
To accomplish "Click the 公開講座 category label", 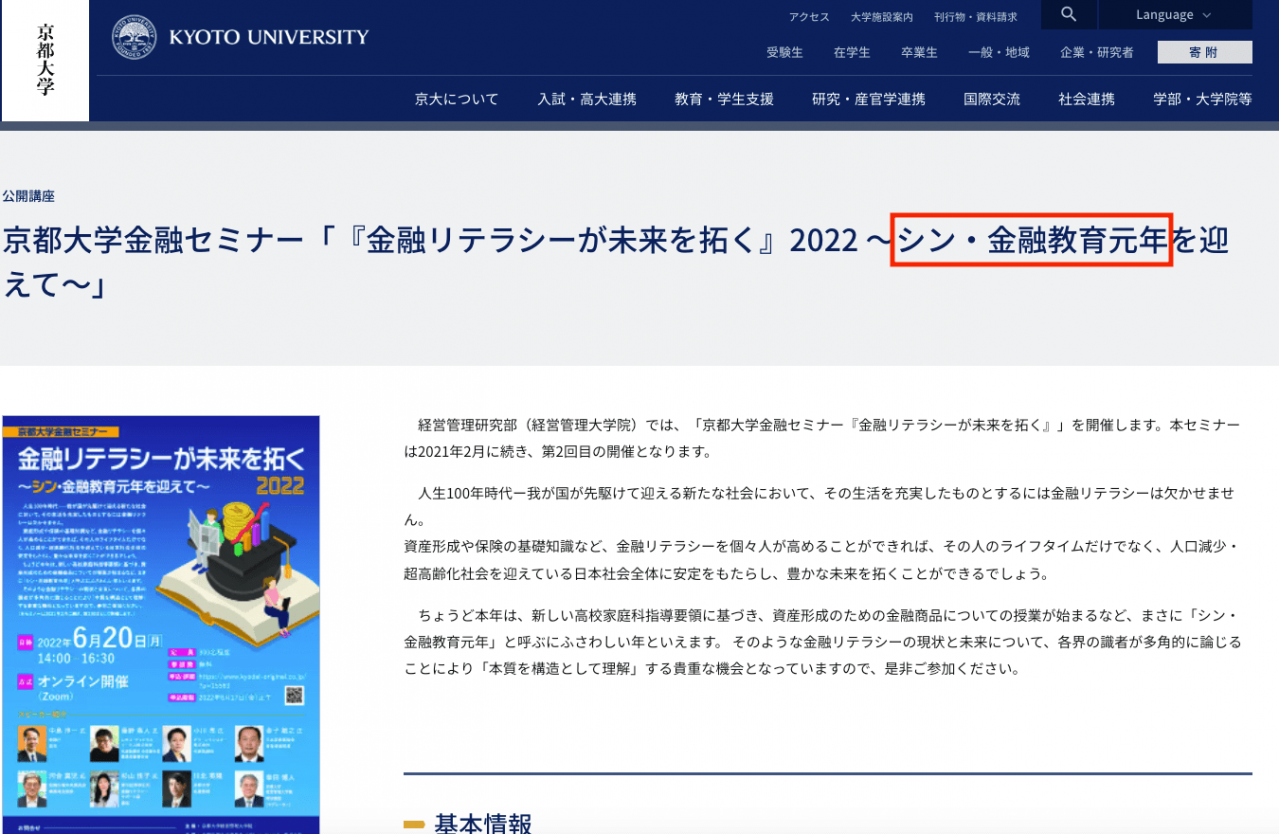I will tap(28, 197).
